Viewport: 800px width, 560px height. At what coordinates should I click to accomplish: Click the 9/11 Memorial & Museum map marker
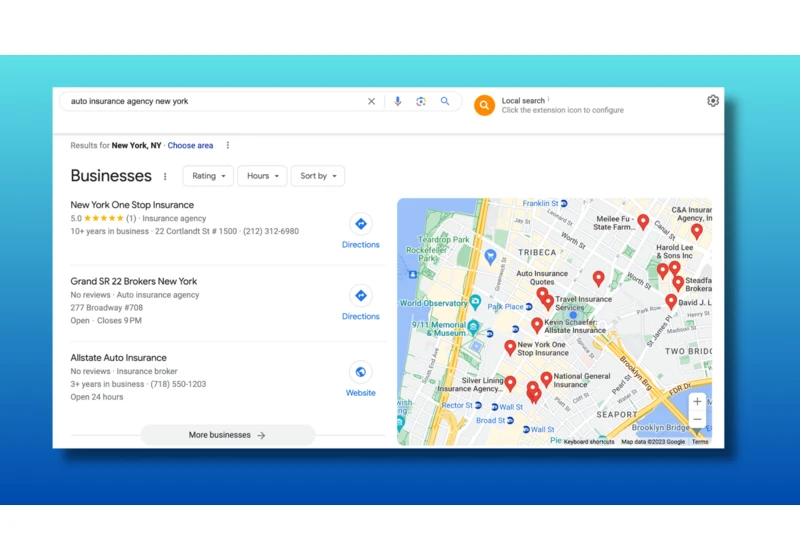(473, 327)
